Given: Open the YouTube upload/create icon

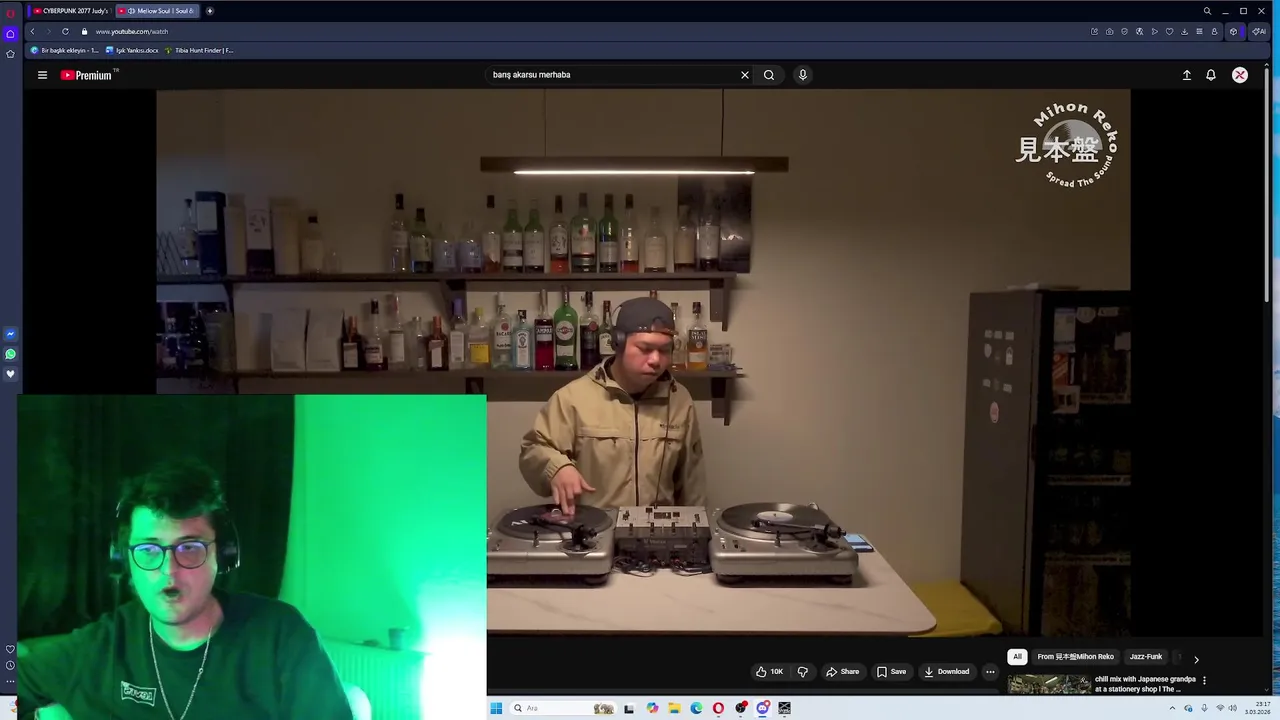Looking at the screenshot, I should click(1187, 75).
